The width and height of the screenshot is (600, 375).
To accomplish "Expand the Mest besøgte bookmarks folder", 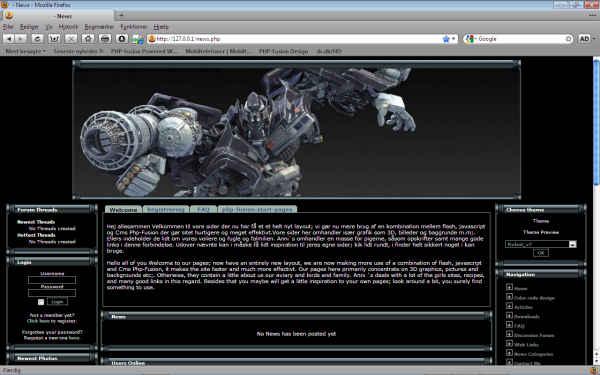I will pyautogui.click(x=26, y=51).
